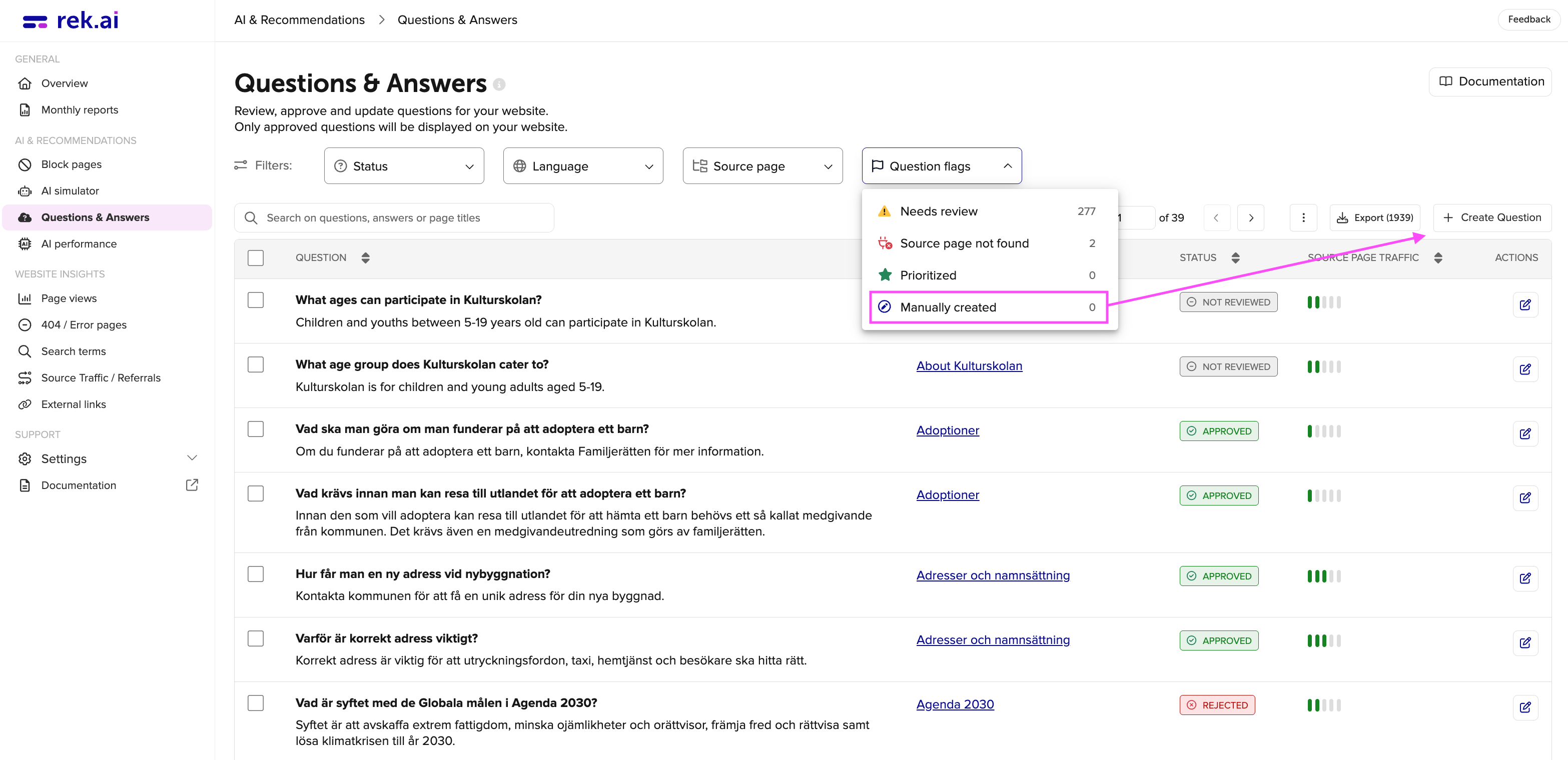The height and width of the screenshot is (760, 1568).
Task: Open the AI simulator section
Action: 70,190
